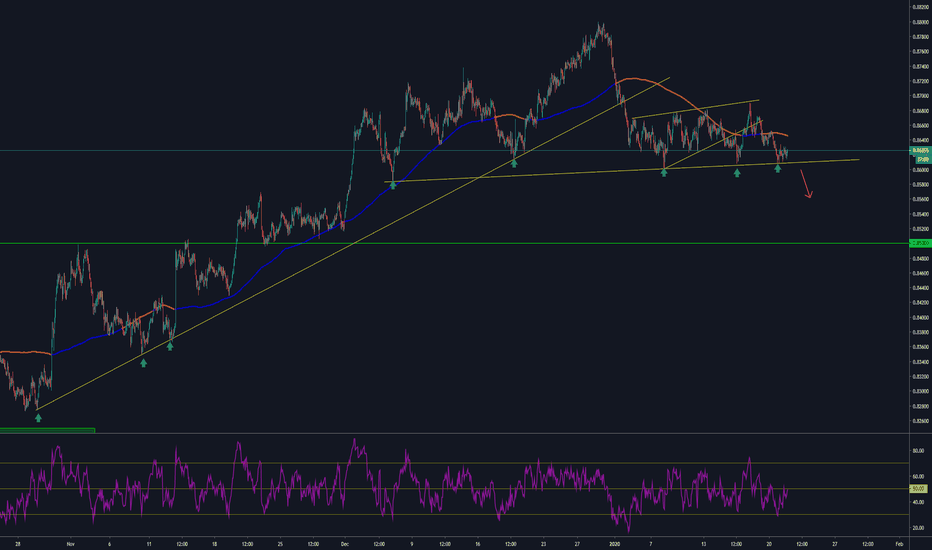932x550 pixels.
Task: Select the green rectangle at bottom-left of chart
Action: point(47,430)
